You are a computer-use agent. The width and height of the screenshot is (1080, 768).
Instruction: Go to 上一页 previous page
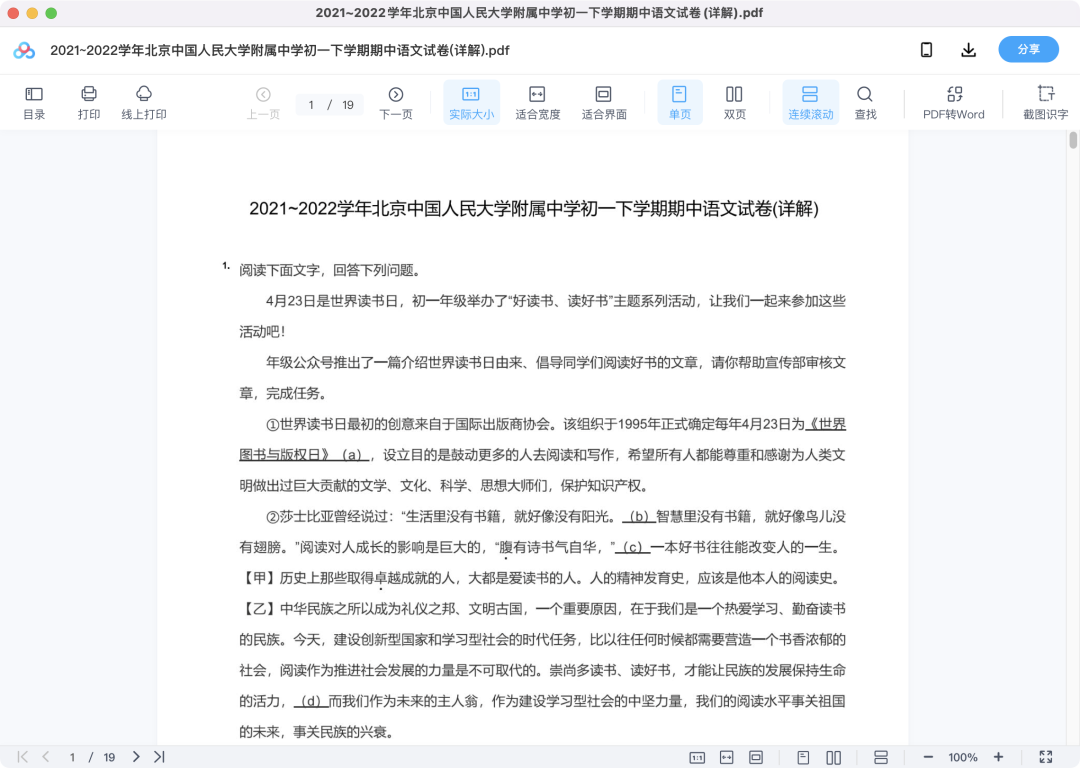(x=263, y=103)
